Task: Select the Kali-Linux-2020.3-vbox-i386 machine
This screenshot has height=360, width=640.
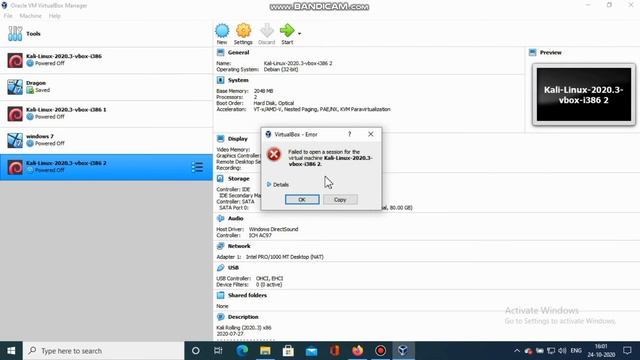Action: point(106,60)
